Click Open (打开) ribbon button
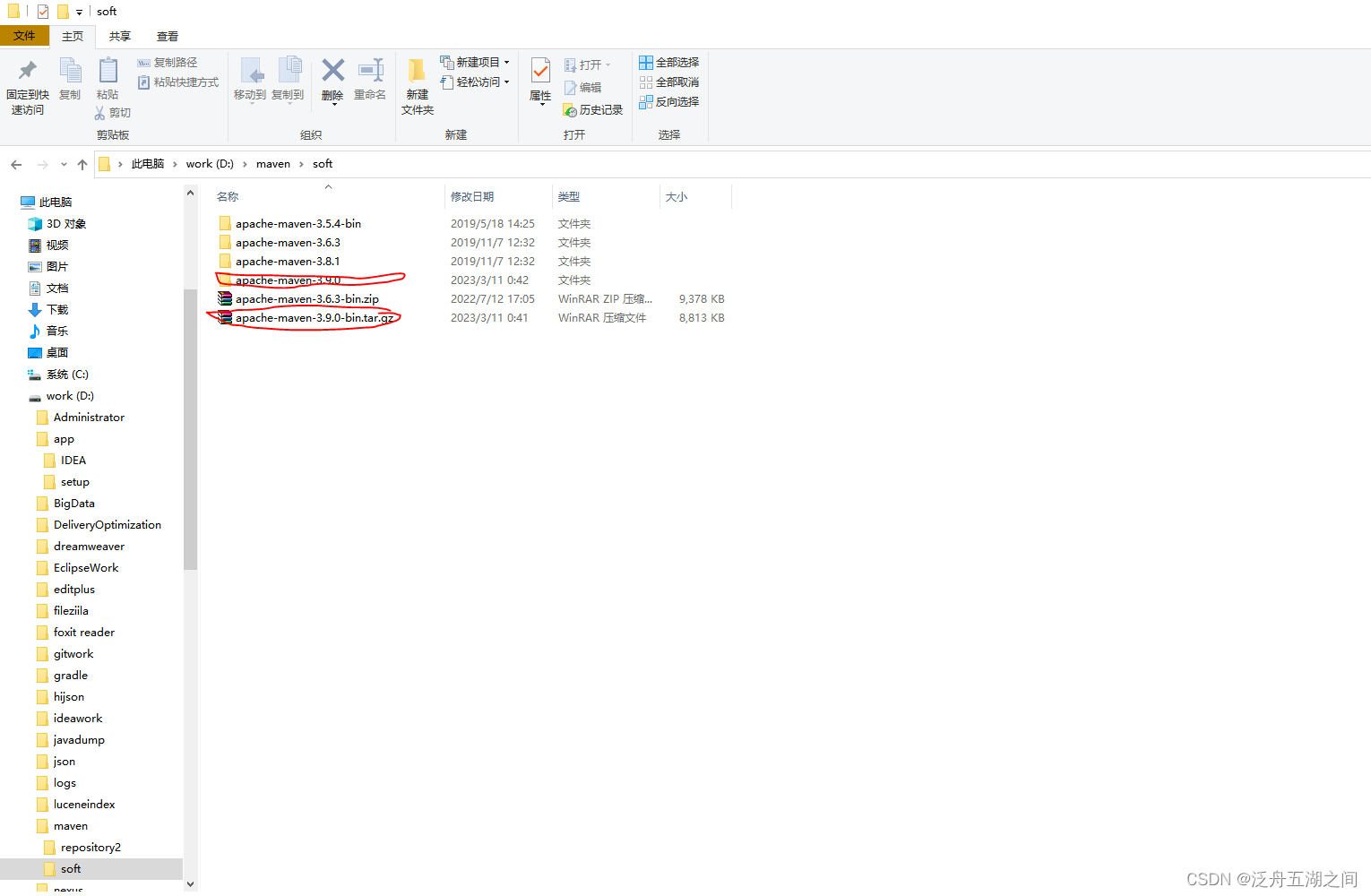The height and width of the screenshot is (896, 1371). pos(587,65)
